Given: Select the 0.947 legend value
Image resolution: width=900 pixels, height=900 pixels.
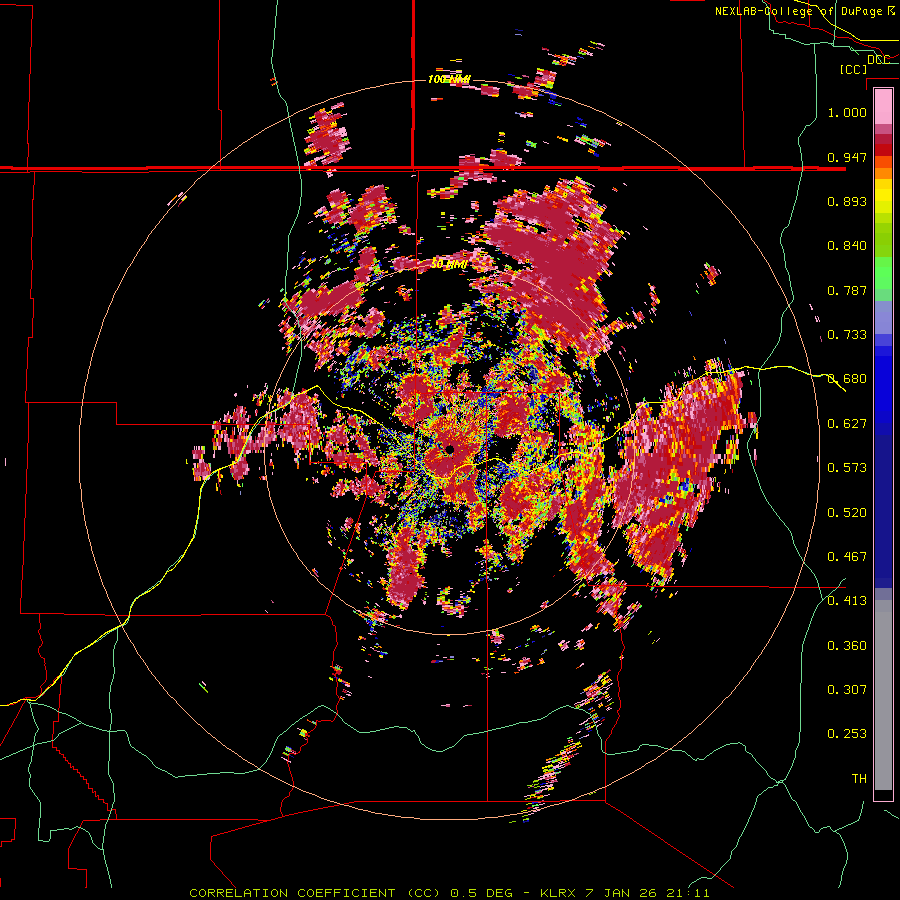Looking at the screenshot, I should pos(847,157).
